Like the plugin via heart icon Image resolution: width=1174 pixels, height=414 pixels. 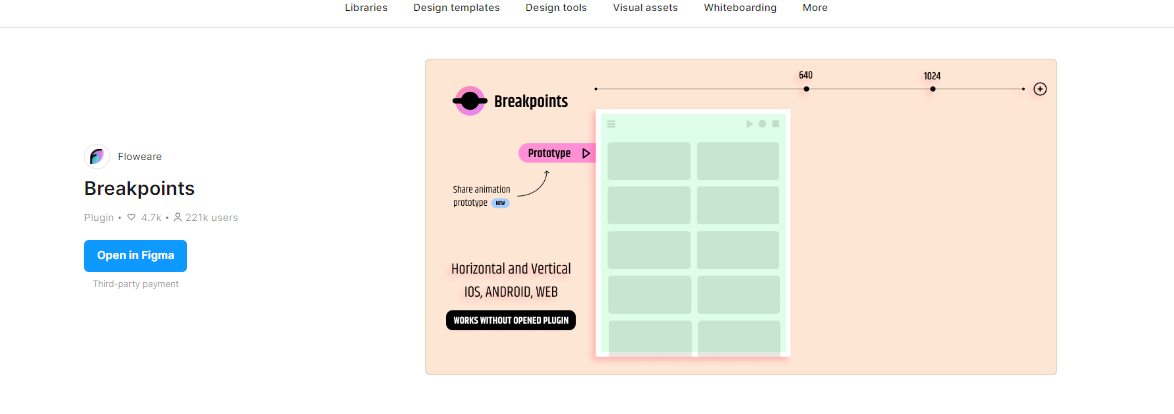(131, 218)
